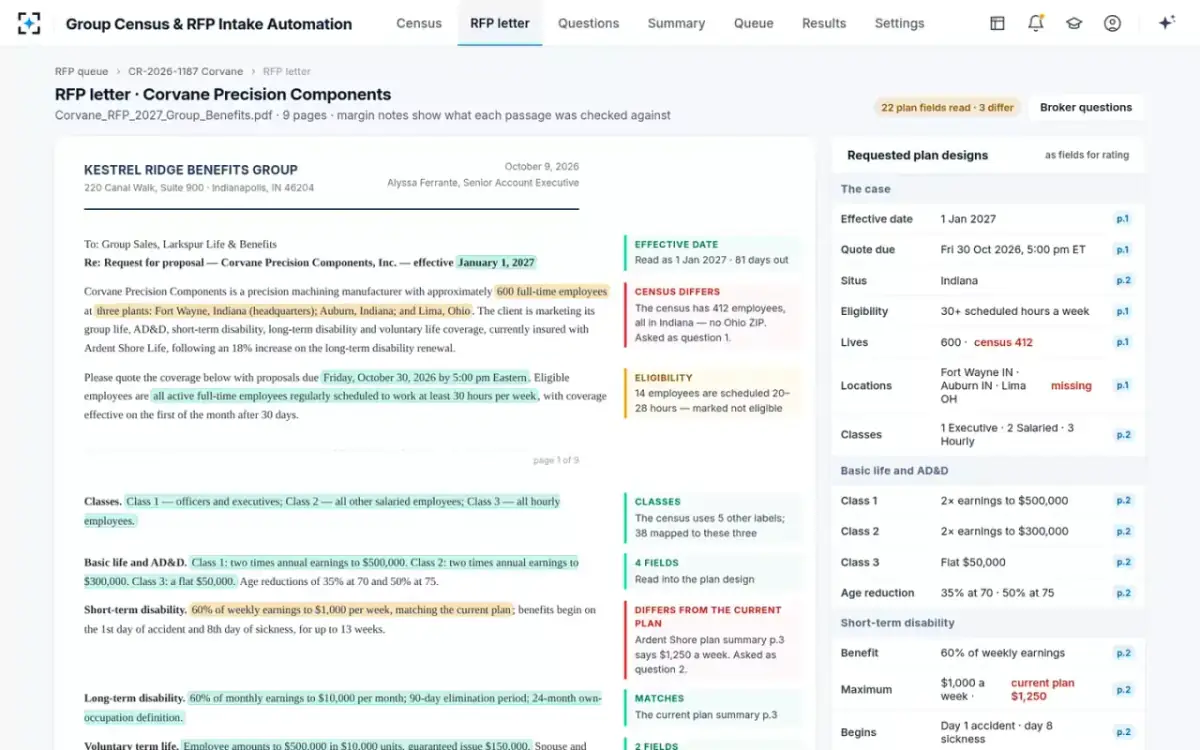Click 'as fields for rating' label

(x=1087, y=155)
